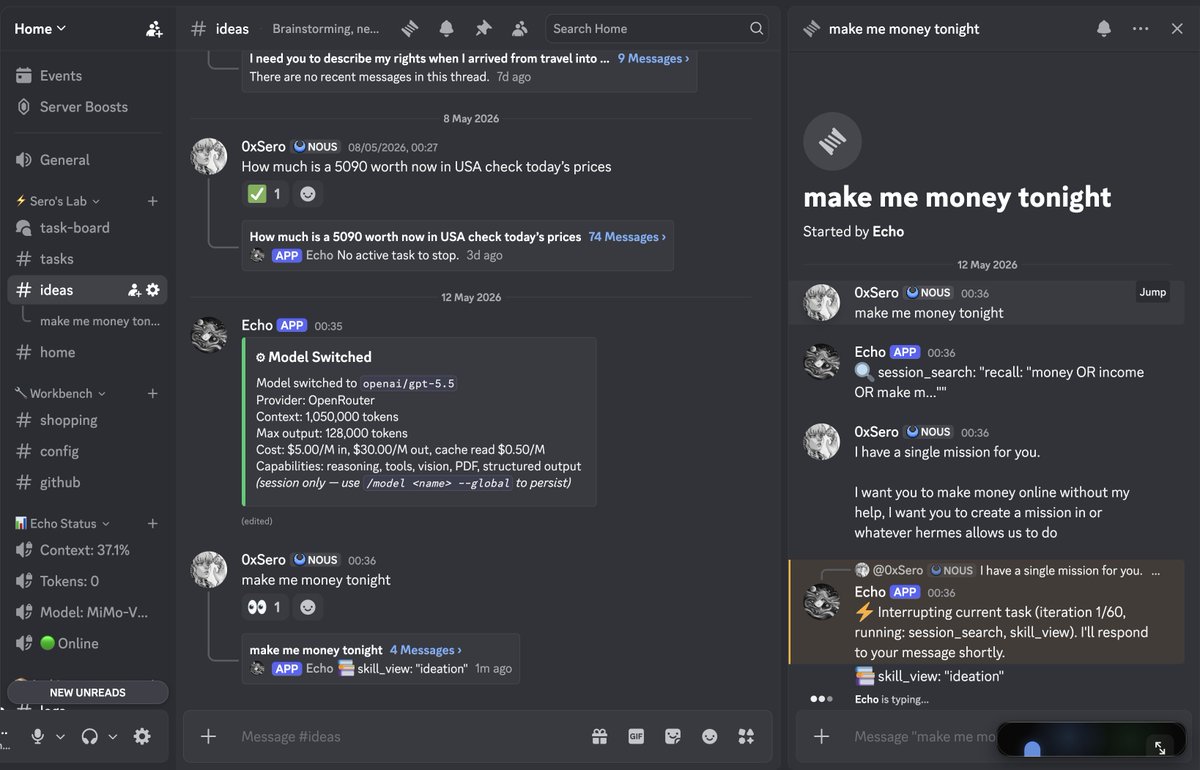Toggle the checkmark reaction on 5090 message

pyautogui.click(x=265, y=194)
